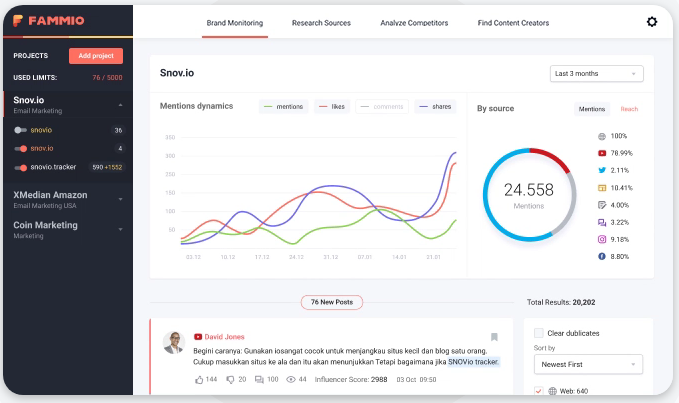Toggle the snovio.tracker keyword switch
679x403 pixels.
20,168
